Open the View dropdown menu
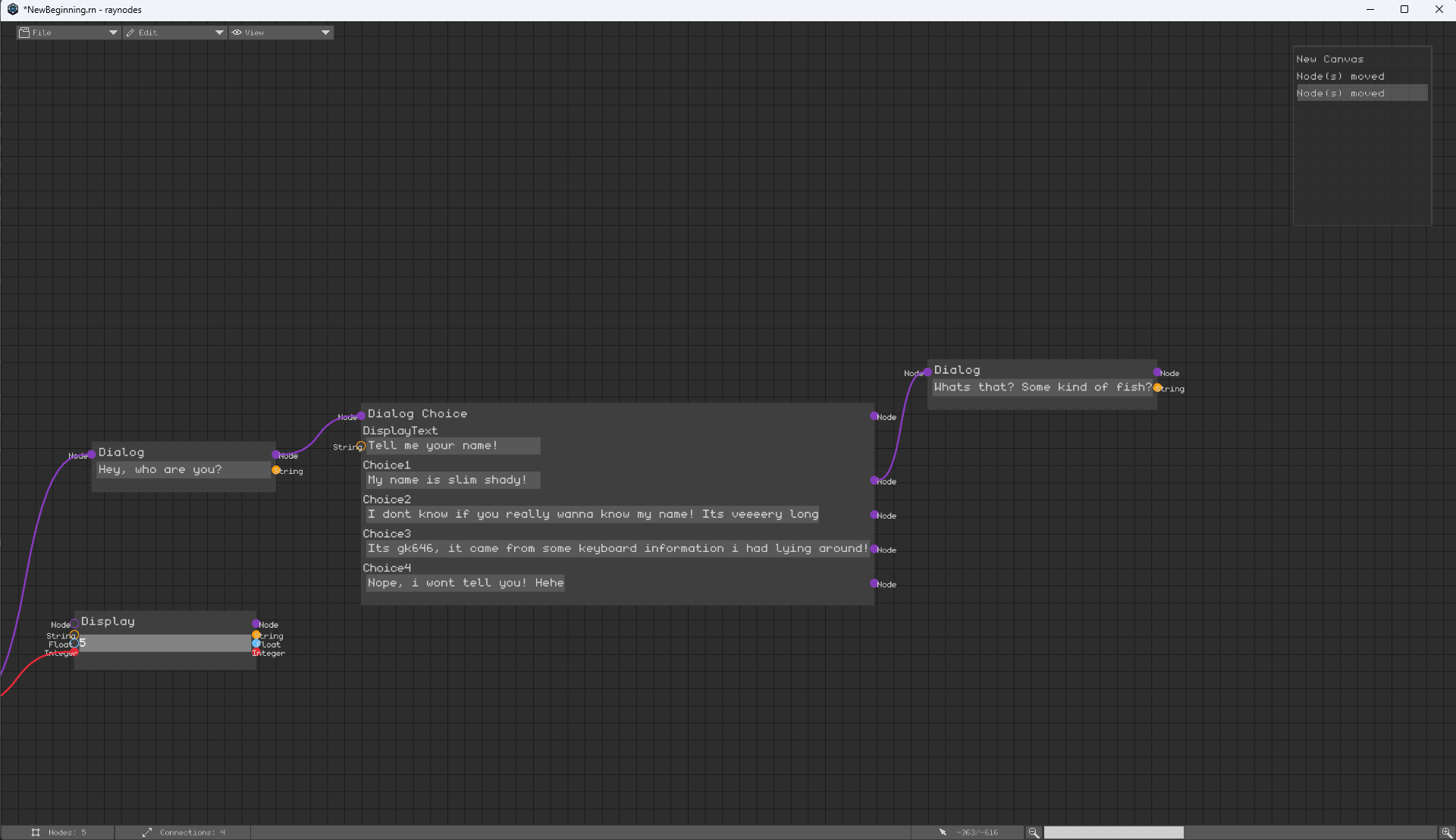Screen dimensions: 1456x840 click(281, 33)
